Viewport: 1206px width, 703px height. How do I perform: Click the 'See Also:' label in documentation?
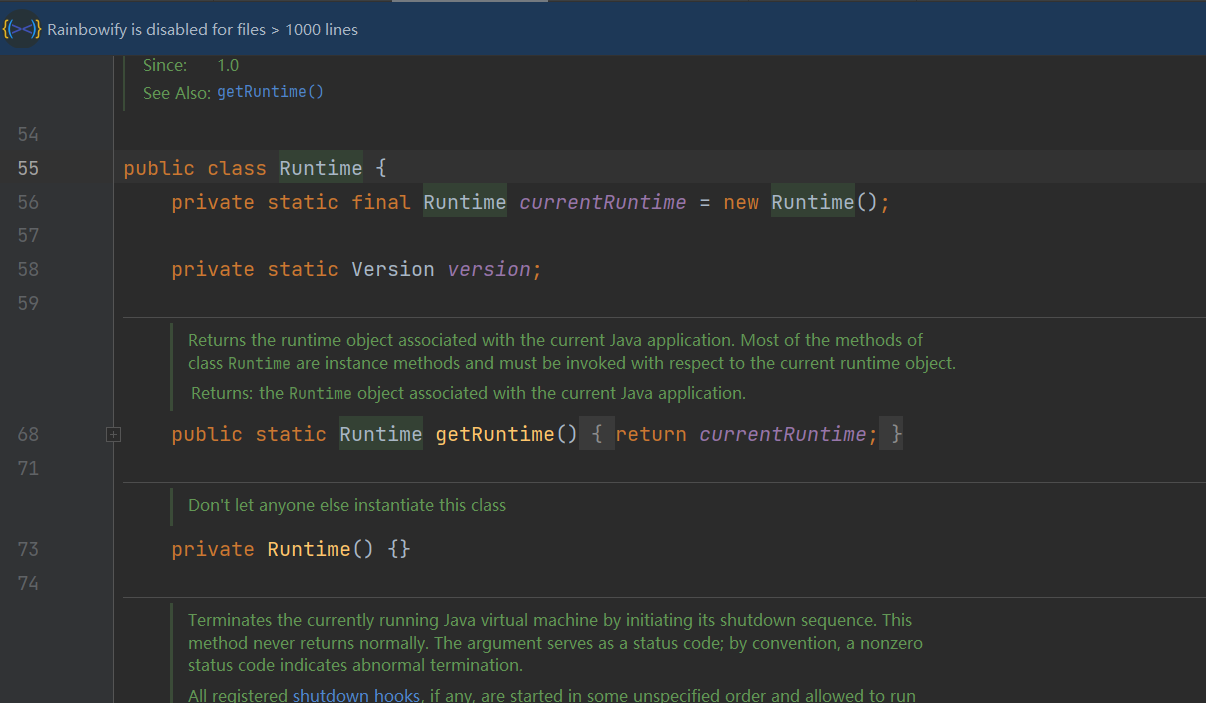177,92
